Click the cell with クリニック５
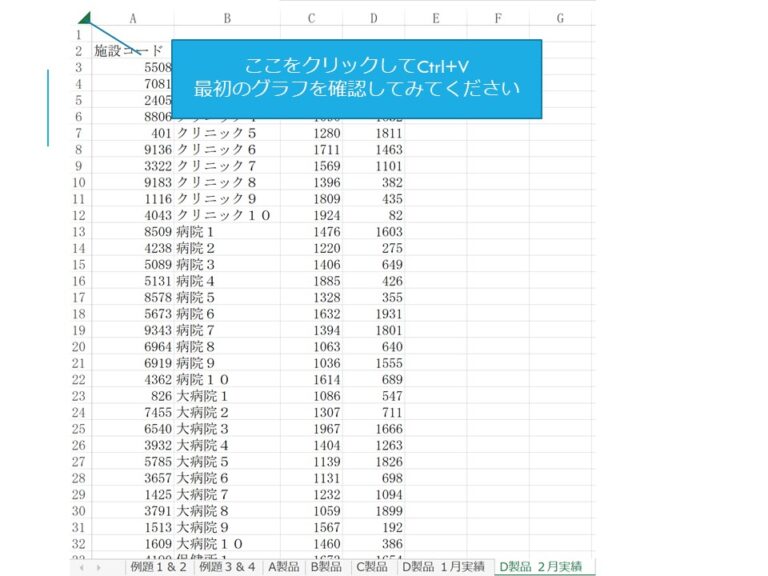 (x=227, y=133)
